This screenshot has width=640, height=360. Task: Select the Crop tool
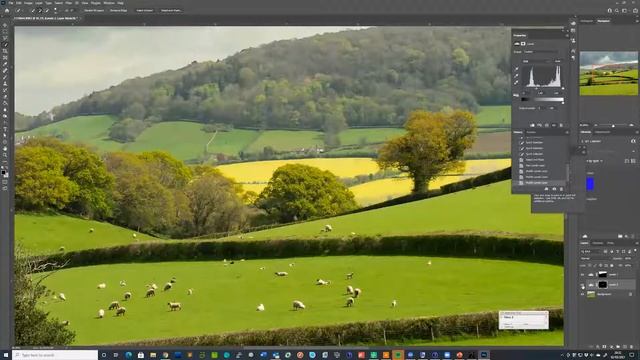point(5,51)
